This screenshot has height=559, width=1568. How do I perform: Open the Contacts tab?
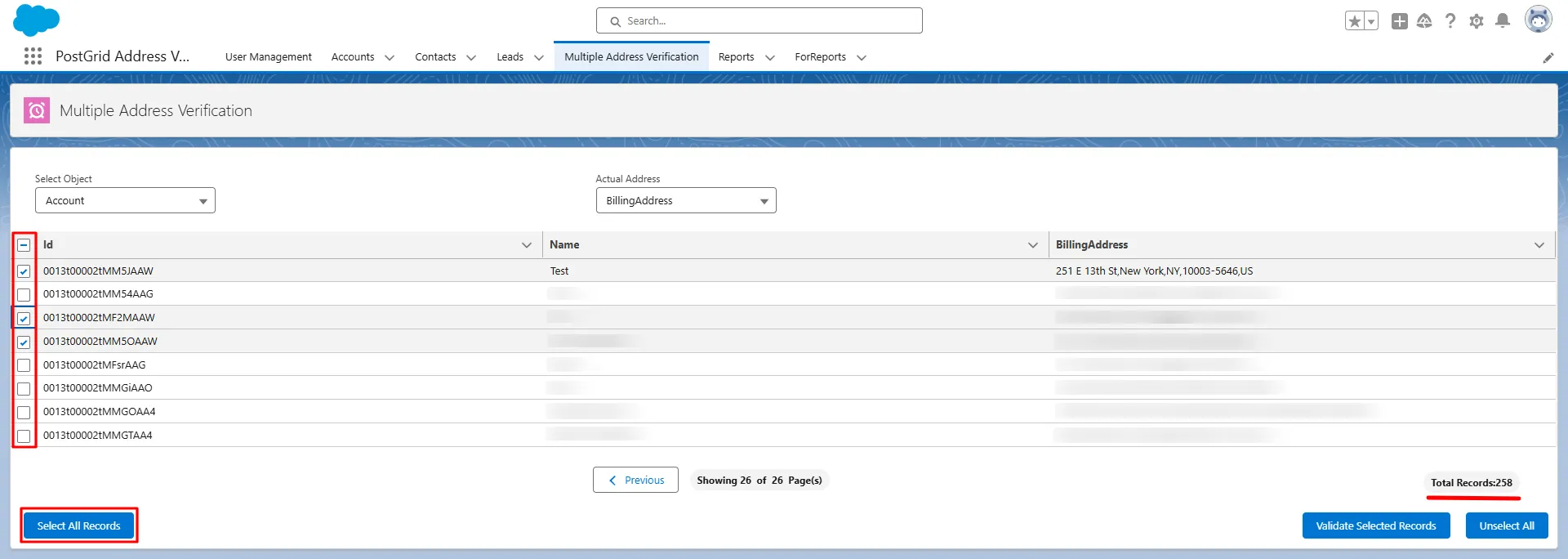tap(435, 56)
